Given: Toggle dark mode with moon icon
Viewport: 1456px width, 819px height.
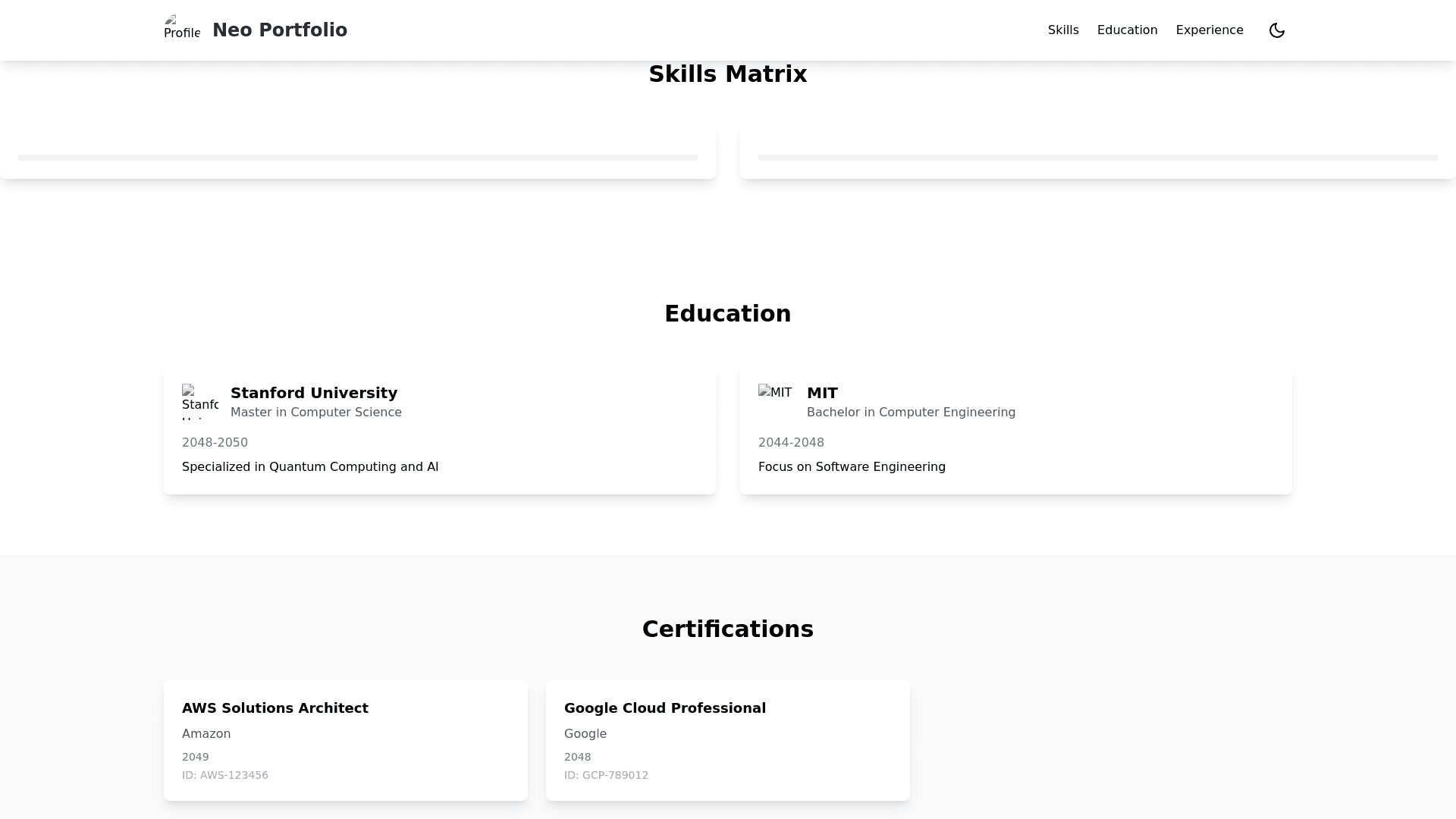Looking at the screenshot, I should pos(1277,30).
